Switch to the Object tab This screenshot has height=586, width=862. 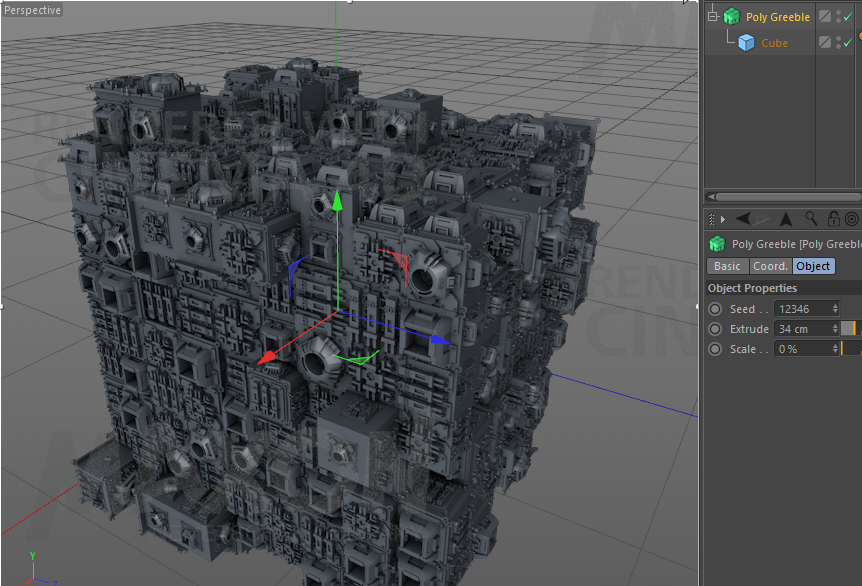tap(813, 266)
